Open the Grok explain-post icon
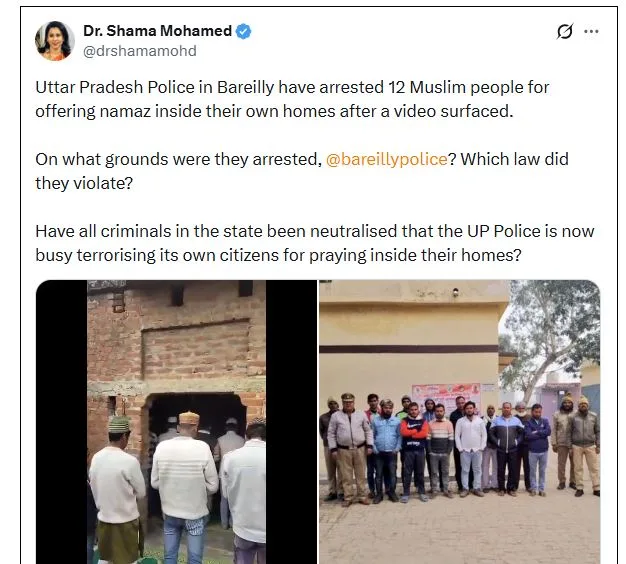Viewport: 626px width, 564px height. point(565,31)
